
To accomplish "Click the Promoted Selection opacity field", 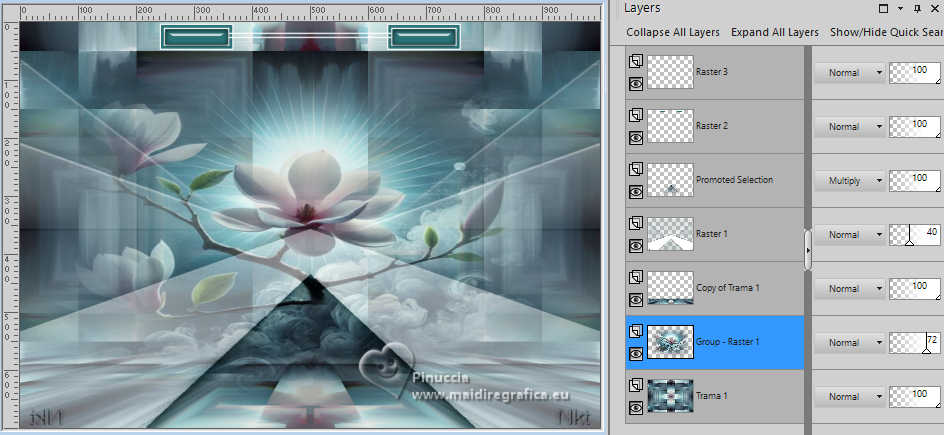I will (915, 180).
